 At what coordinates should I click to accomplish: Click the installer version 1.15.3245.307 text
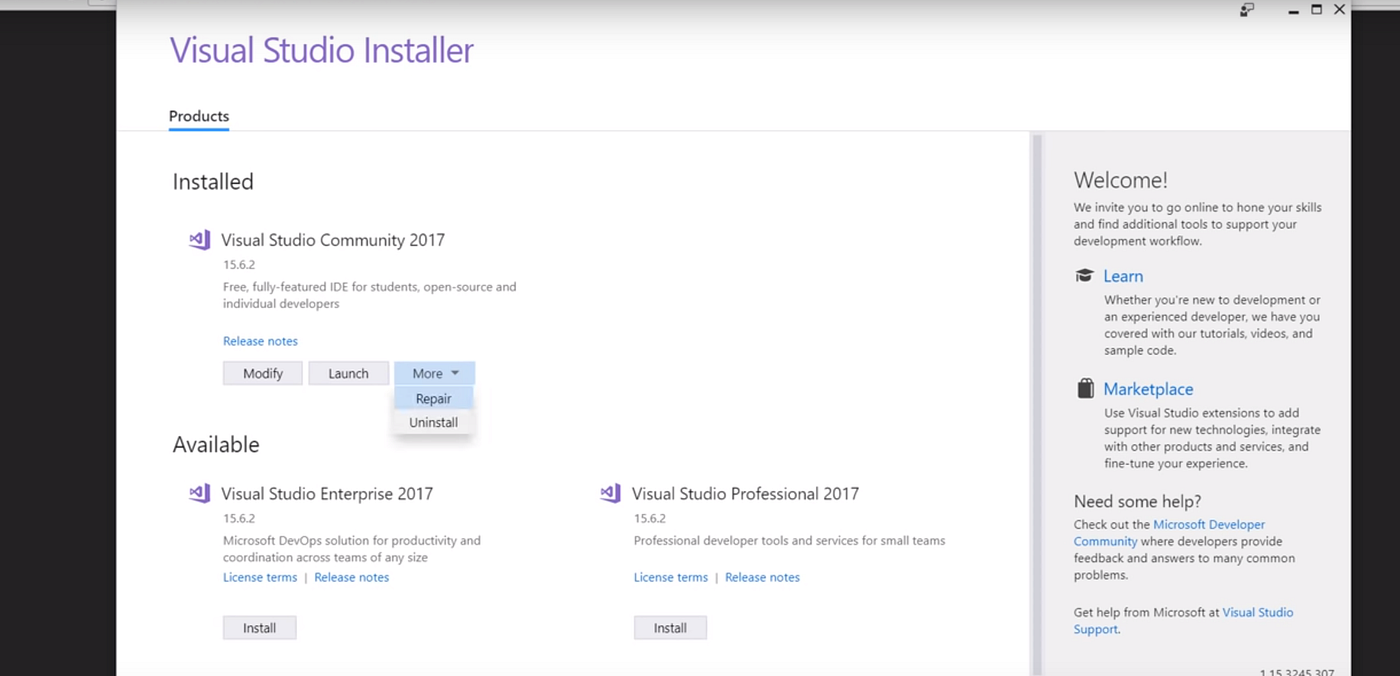click(1297, 673)
